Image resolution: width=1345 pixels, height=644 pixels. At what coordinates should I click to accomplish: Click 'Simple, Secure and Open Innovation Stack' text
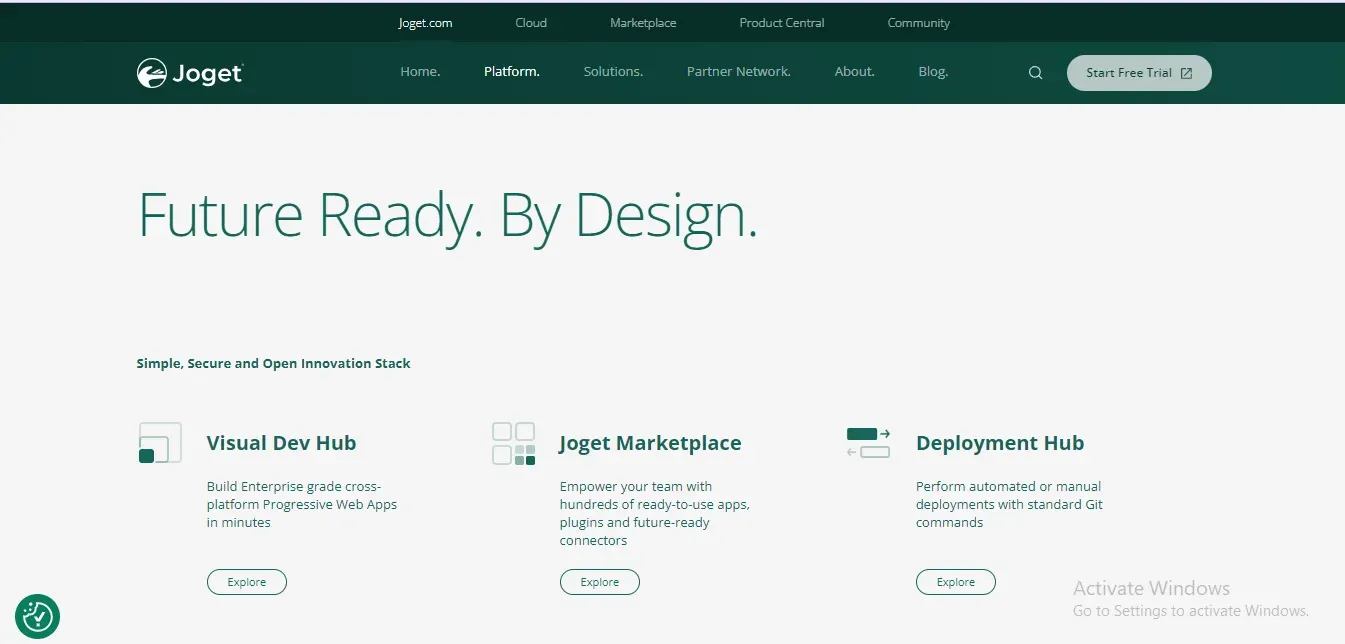[x=274, y=363]
